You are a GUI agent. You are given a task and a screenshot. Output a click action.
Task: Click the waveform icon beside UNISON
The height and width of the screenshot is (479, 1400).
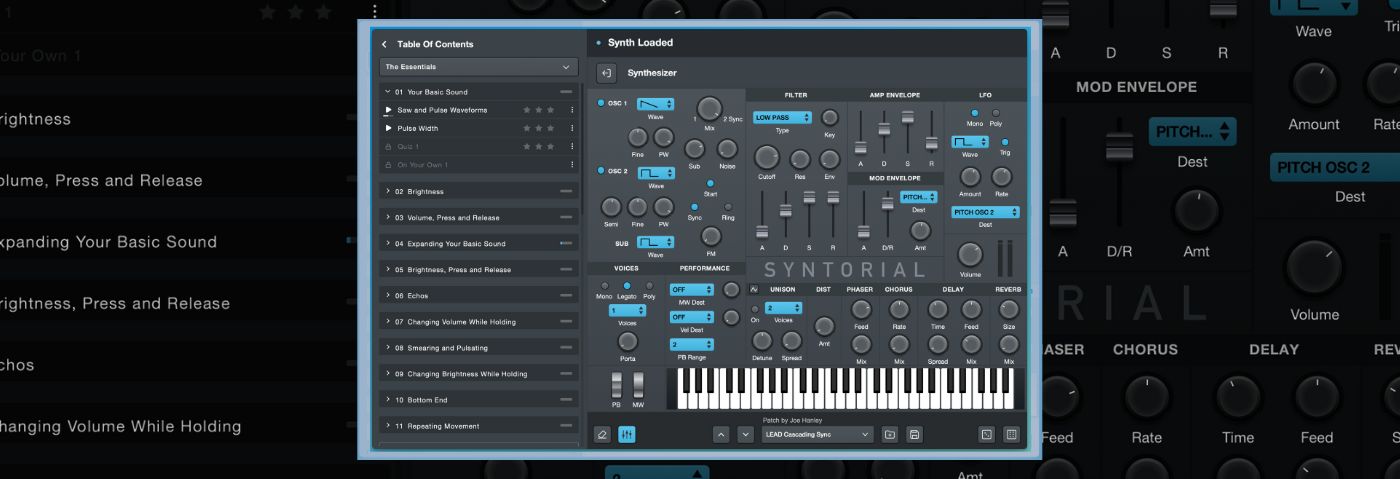[754, 289]
